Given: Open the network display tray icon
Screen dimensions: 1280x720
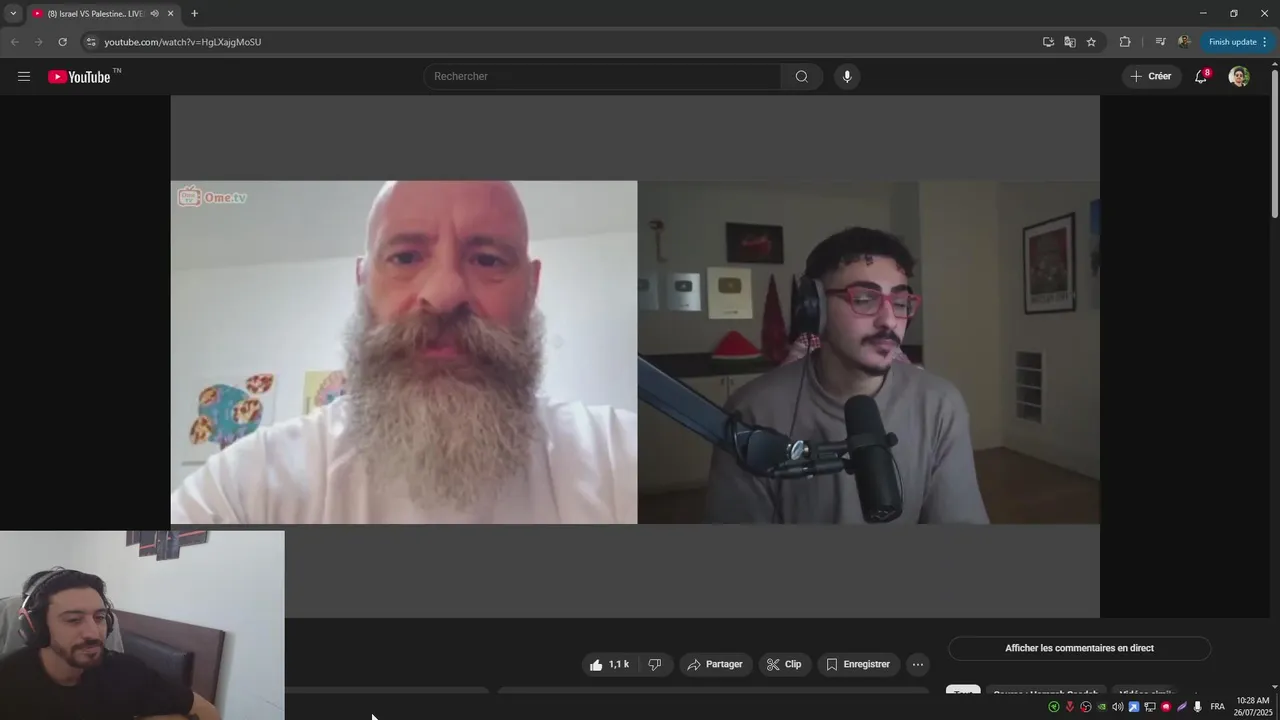Looking at the screenshot, I should 1150,707.
